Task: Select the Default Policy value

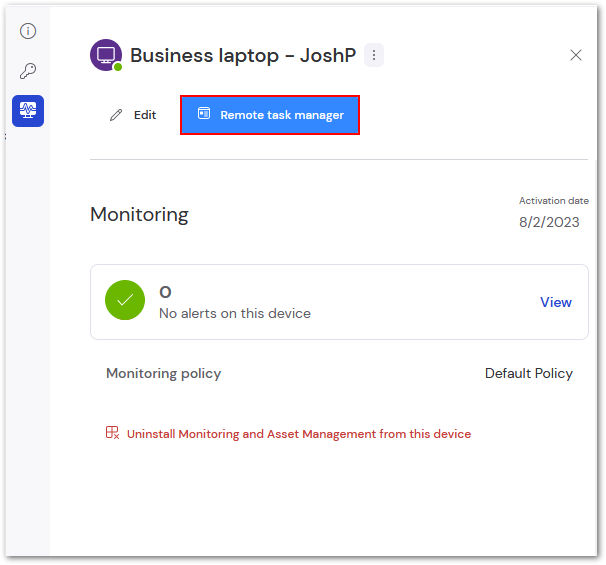Action: pos(529,373)
